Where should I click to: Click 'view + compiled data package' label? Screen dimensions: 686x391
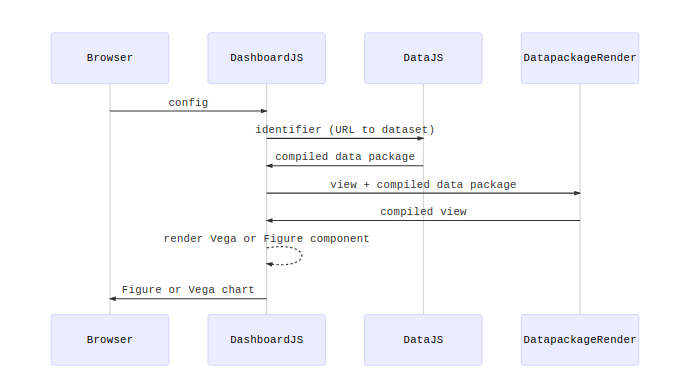pos(423,185)
